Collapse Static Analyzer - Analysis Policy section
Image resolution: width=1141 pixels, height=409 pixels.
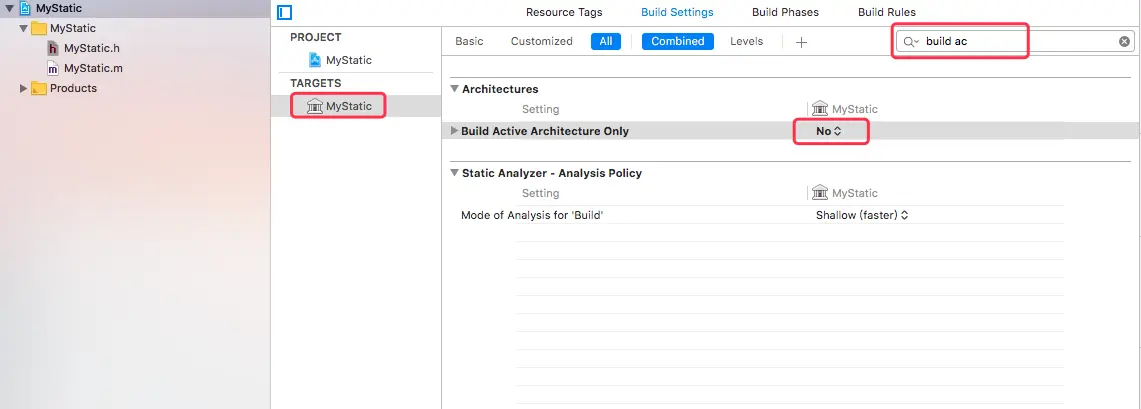pos(455,173)
